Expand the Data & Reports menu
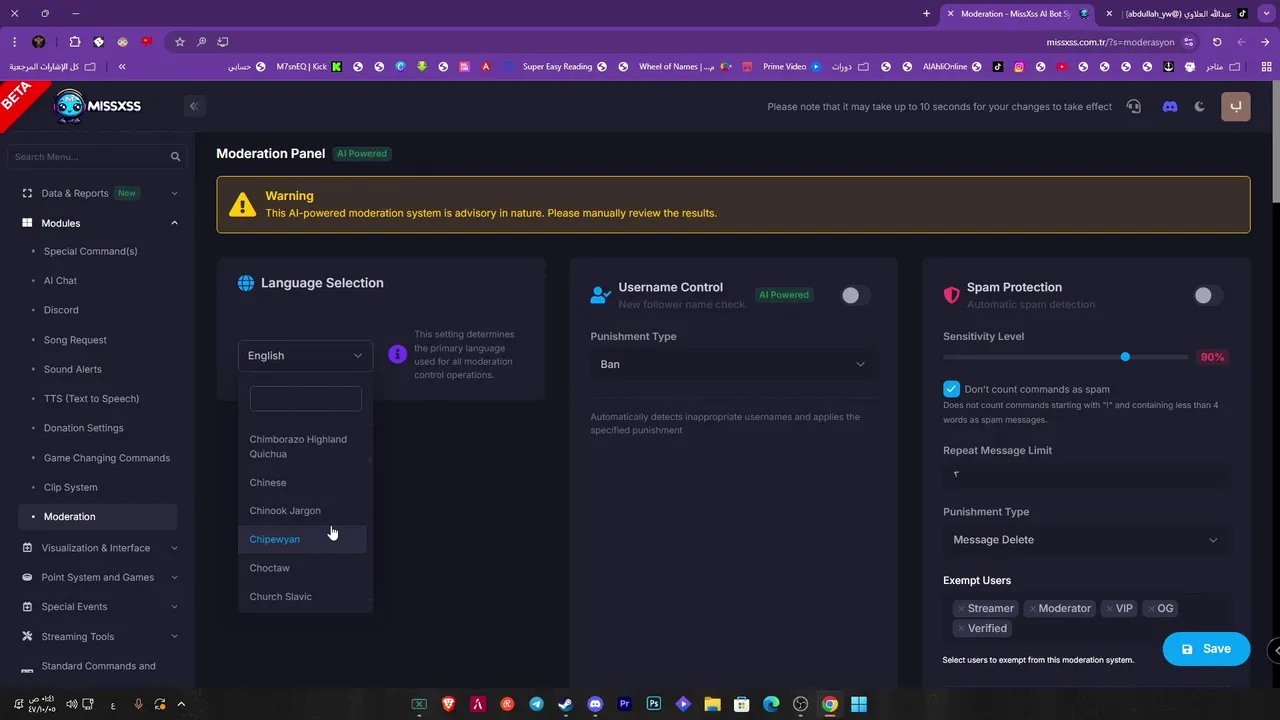Image resolution: width=1280 pixels, height=720 pixels. 97,193
